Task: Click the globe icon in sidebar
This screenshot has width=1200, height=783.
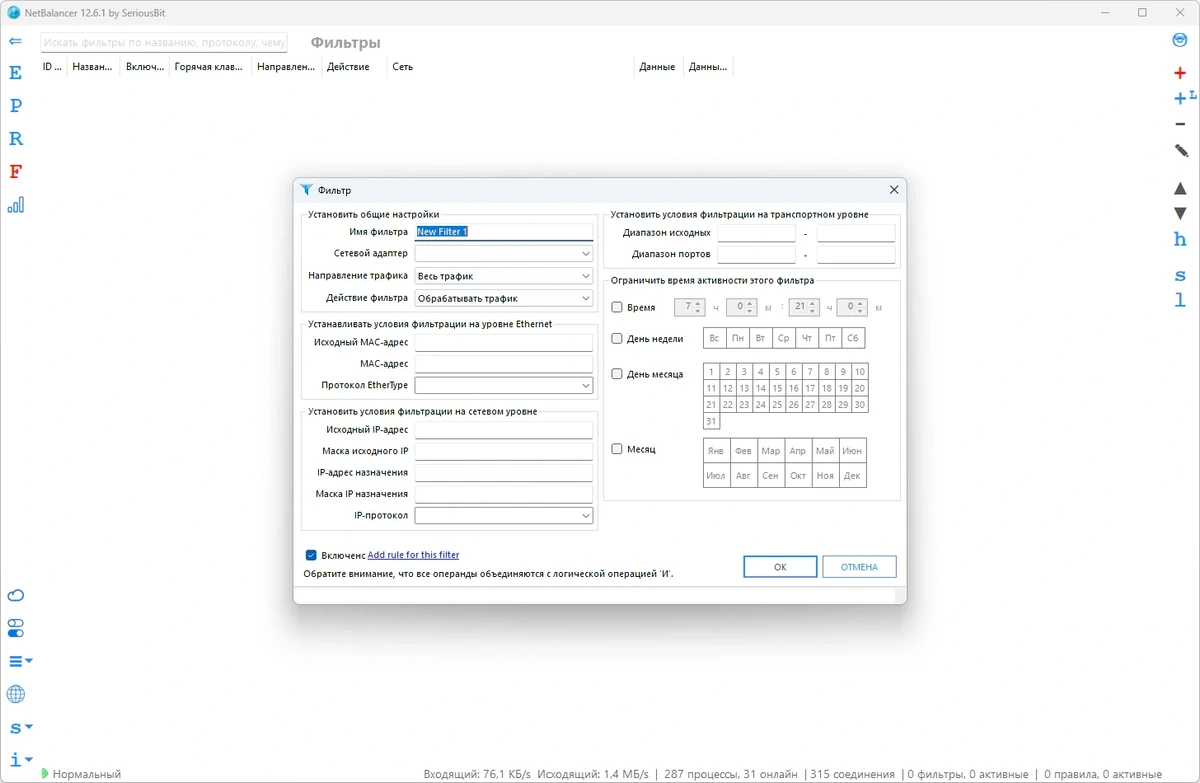Action: click(x=15, y=694)
